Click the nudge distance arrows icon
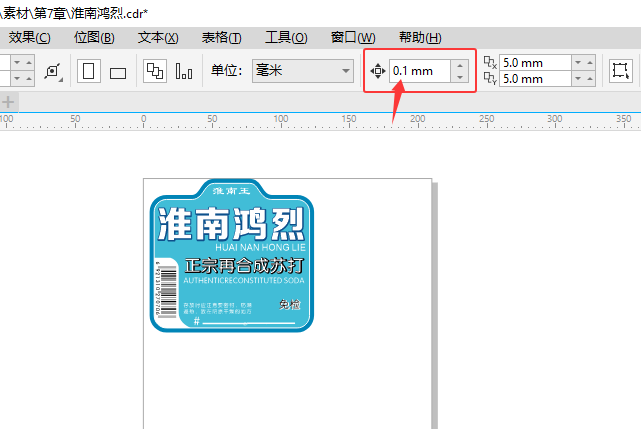The height and width of the screenshot is (429, 641). click(x=378, y=71)
